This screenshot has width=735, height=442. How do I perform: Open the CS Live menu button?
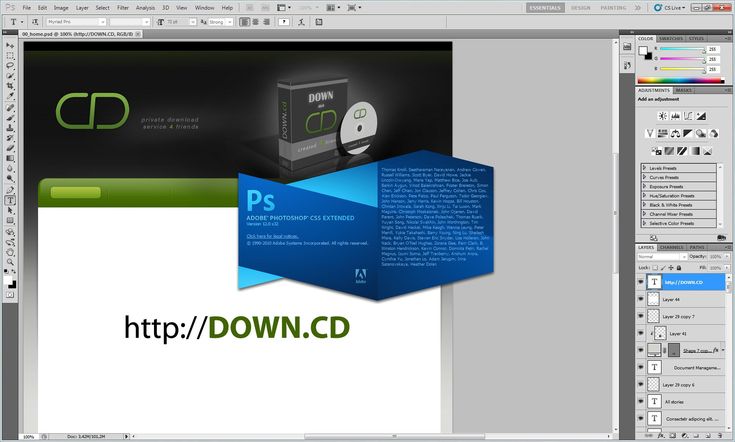[670, 7]
